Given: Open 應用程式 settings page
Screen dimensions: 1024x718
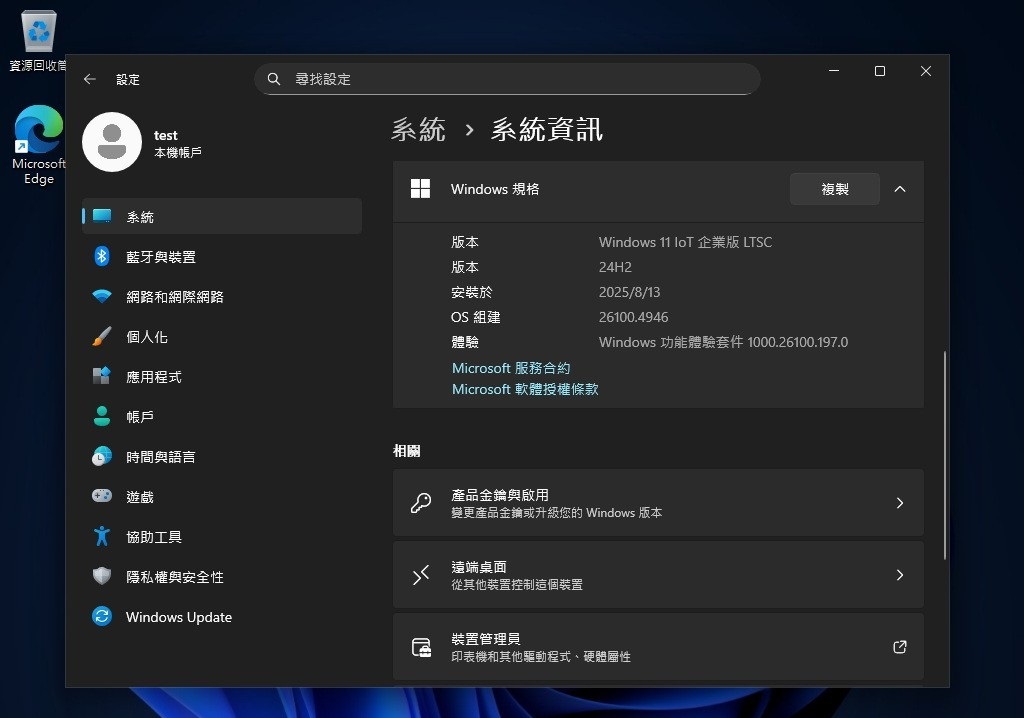Looking at the screenshot, I should (222, 376).
